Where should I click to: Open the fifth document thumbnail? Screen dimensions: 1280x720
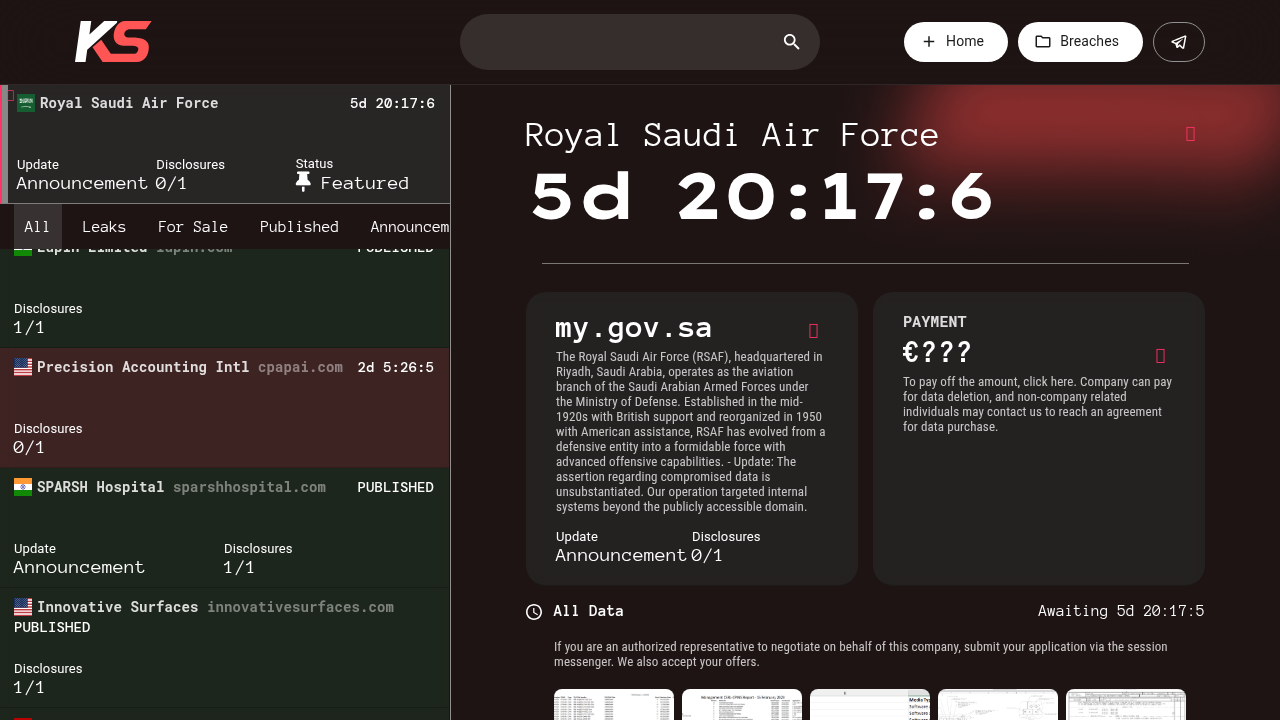point(1126,705)
